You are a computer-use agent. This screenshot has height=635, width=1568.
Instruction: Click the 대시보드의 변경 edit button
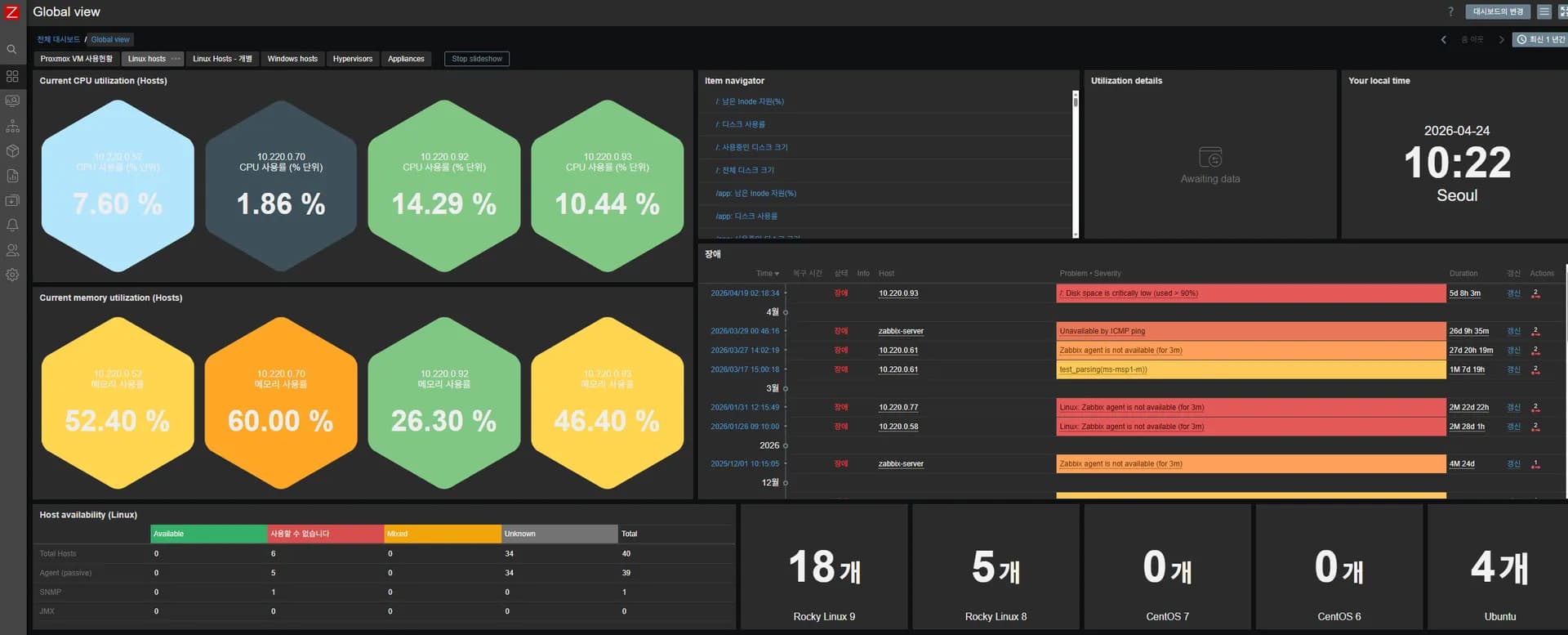pos(1499,11)
